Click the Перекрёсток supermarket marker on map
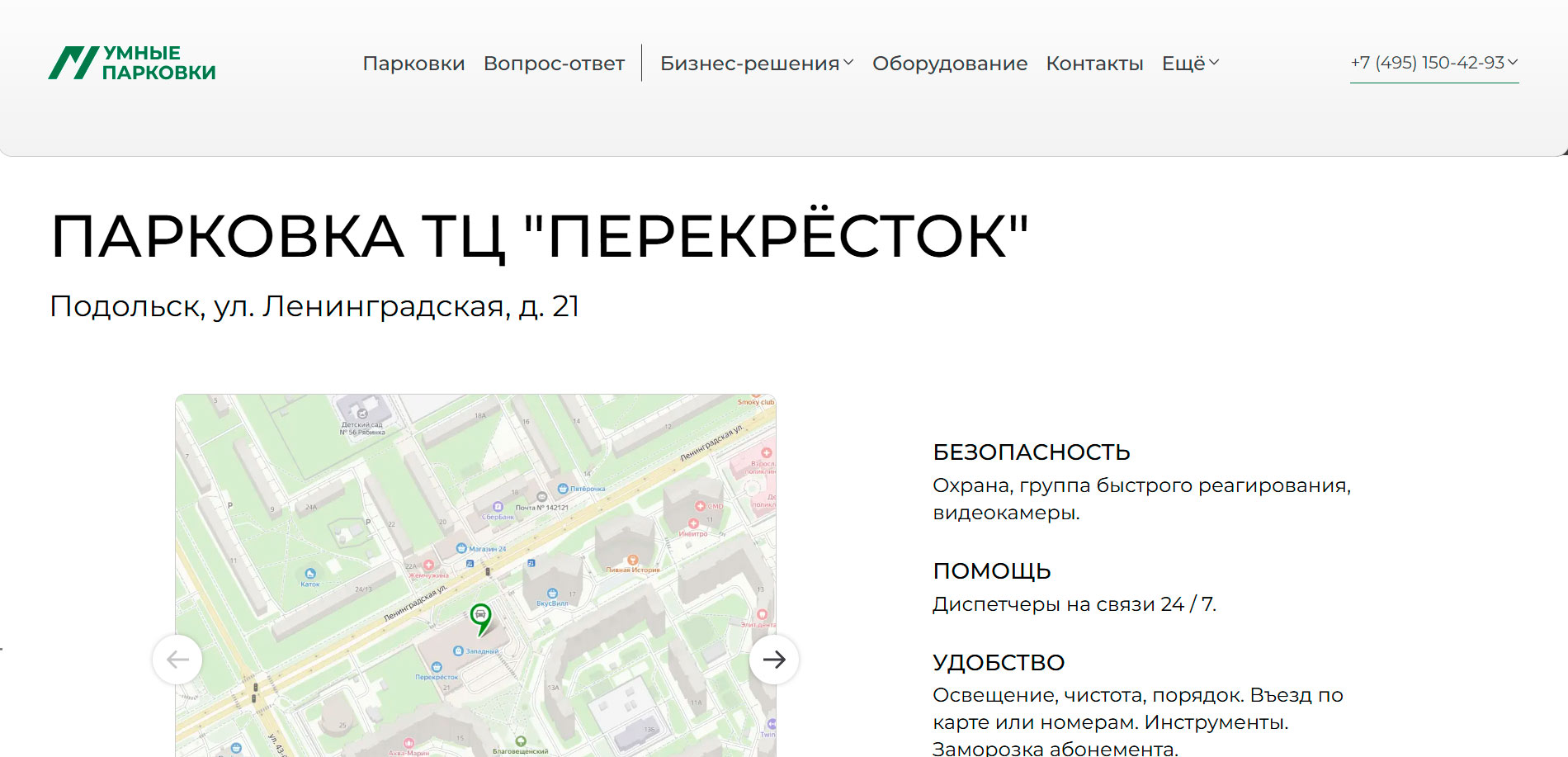This screenshot has height=757, width=1568. point(437,667)
